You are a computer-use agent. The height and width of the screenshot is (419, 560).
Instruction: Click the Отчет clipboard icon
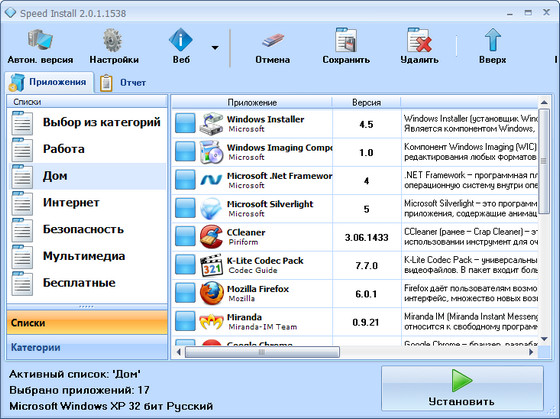(106, 83)
